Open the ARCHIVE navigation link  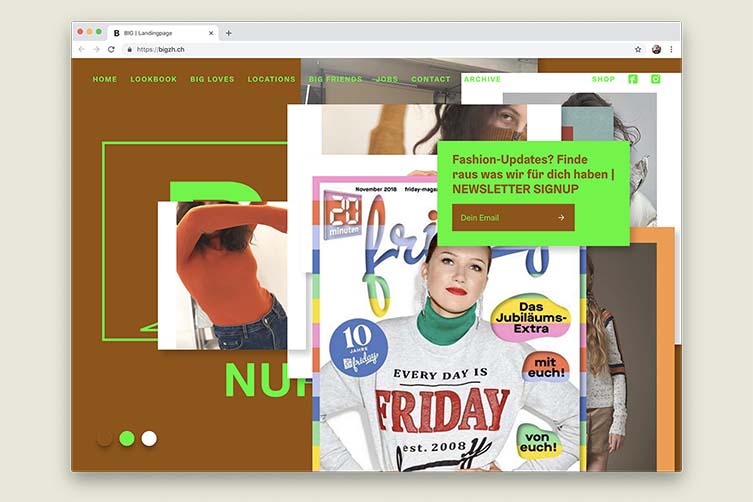482,79
